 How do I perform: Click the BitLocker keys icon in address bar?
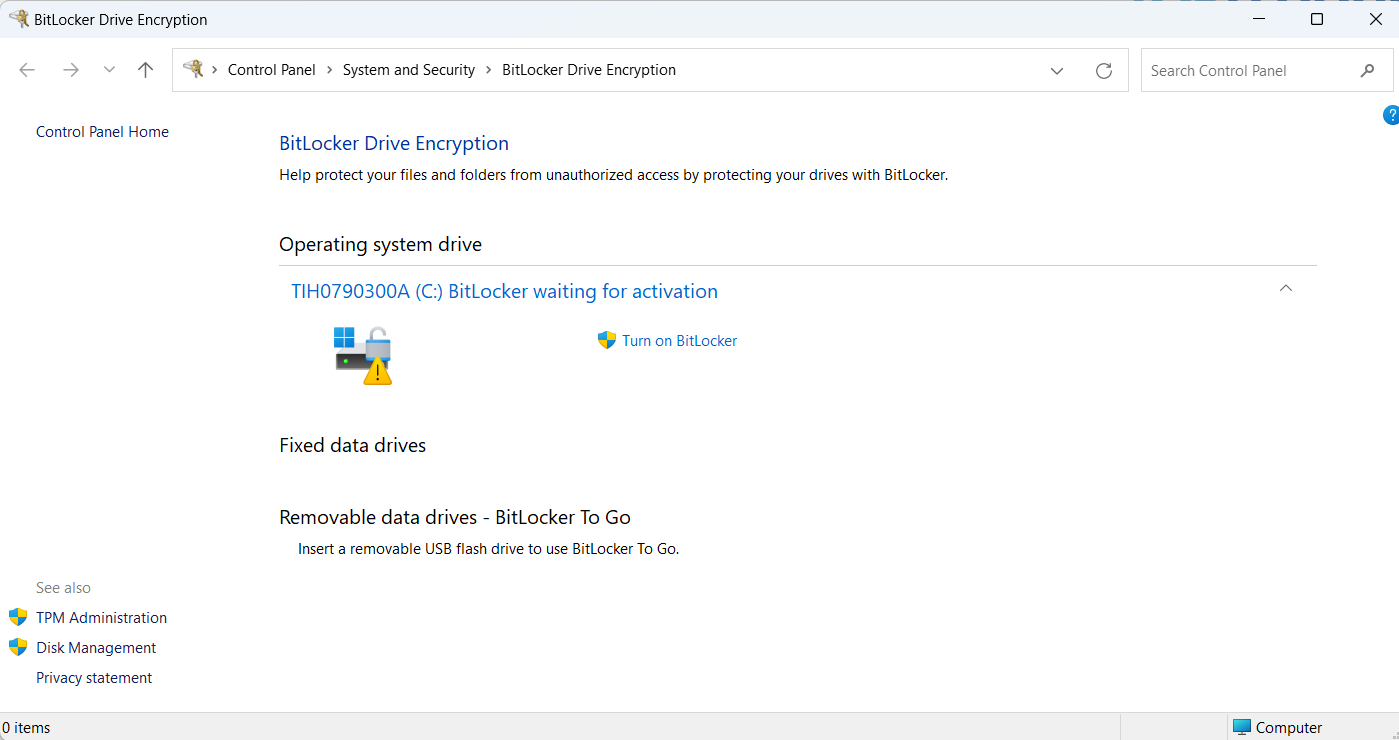click(193, 69)
